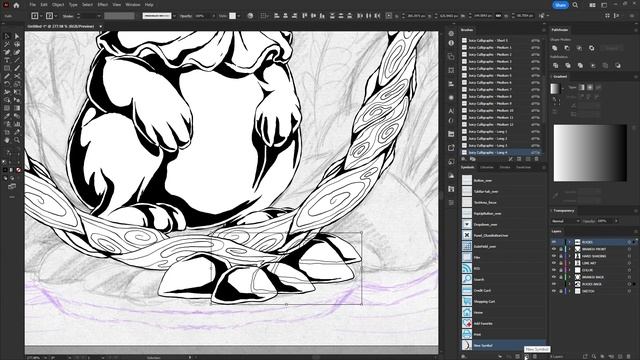Hide the LINE ART layer
The image size is (640, 360).
(554, 263)
